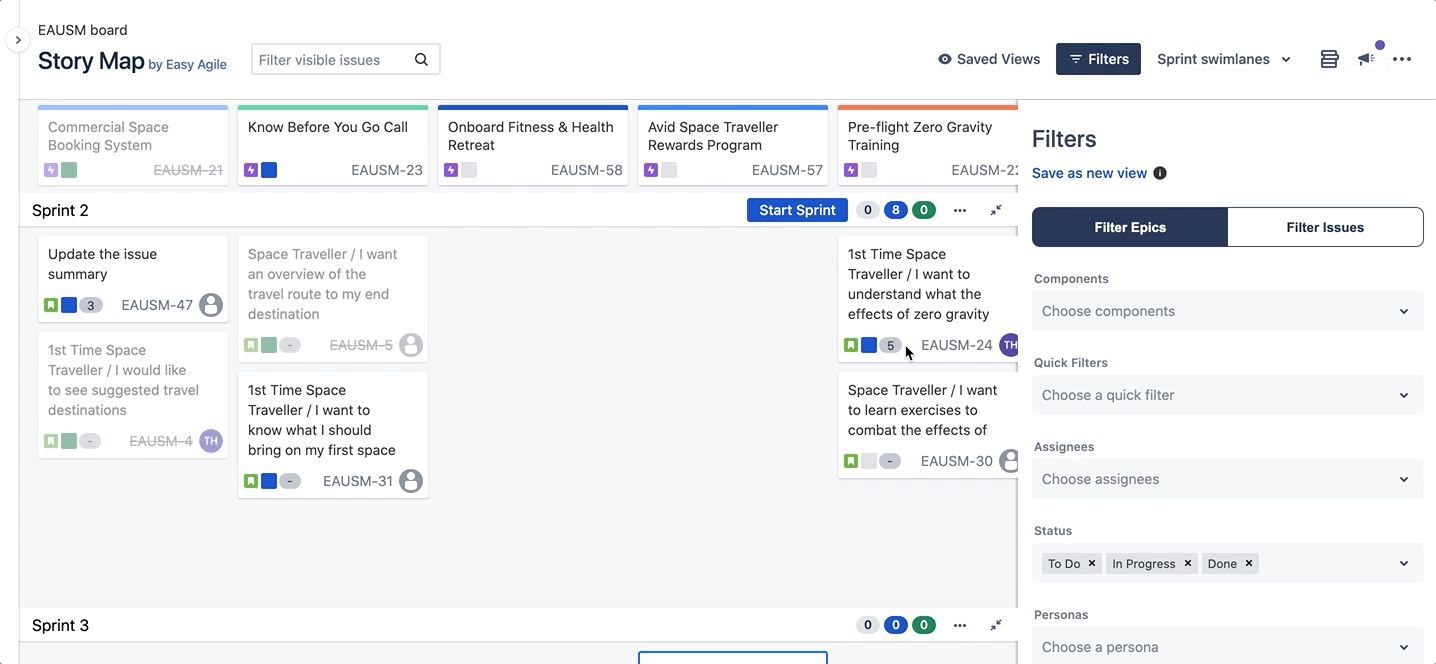Click the assignee avatar on EAUSM-47
The image size is (1436, 664).
(x=210, y=305)
